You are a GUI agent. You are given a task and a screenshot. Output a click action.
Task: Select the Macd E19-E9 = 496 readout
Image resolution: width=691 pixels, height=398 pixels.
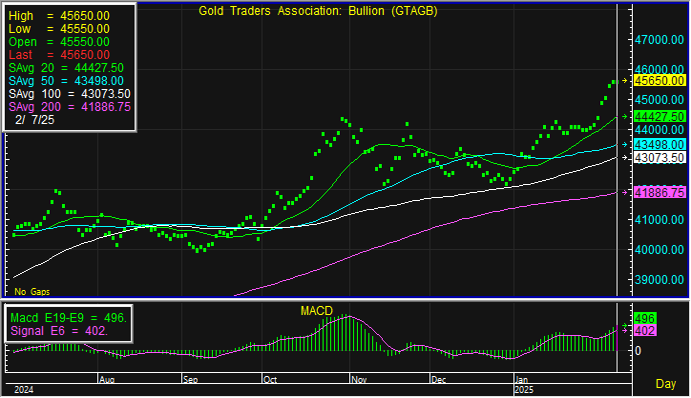point(69,318)
